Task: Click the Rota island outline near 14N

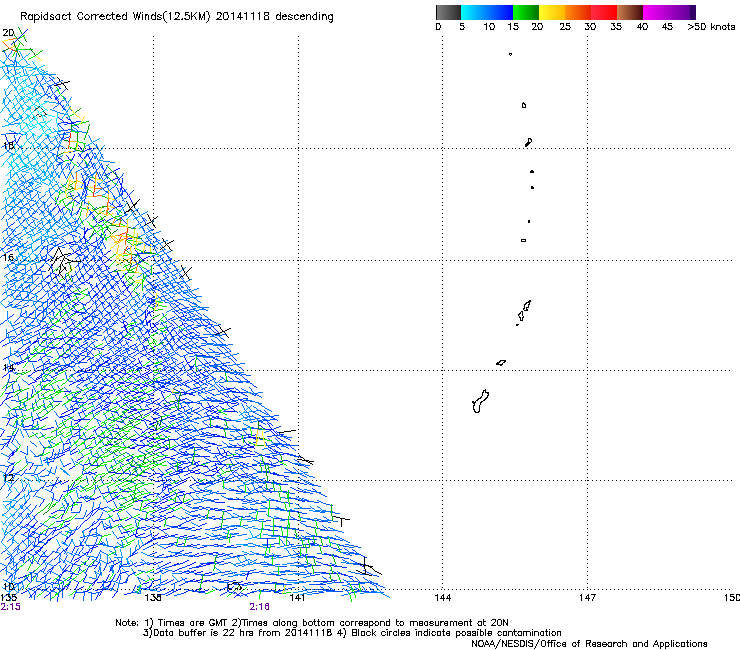Action: point(501,363)
